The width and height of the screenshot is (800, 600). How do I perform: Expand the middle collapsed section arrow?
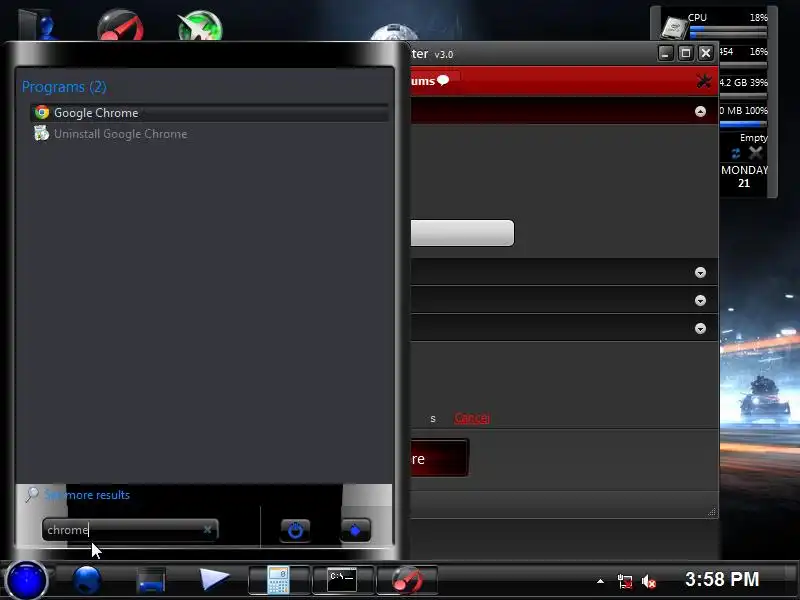(701, 301)
